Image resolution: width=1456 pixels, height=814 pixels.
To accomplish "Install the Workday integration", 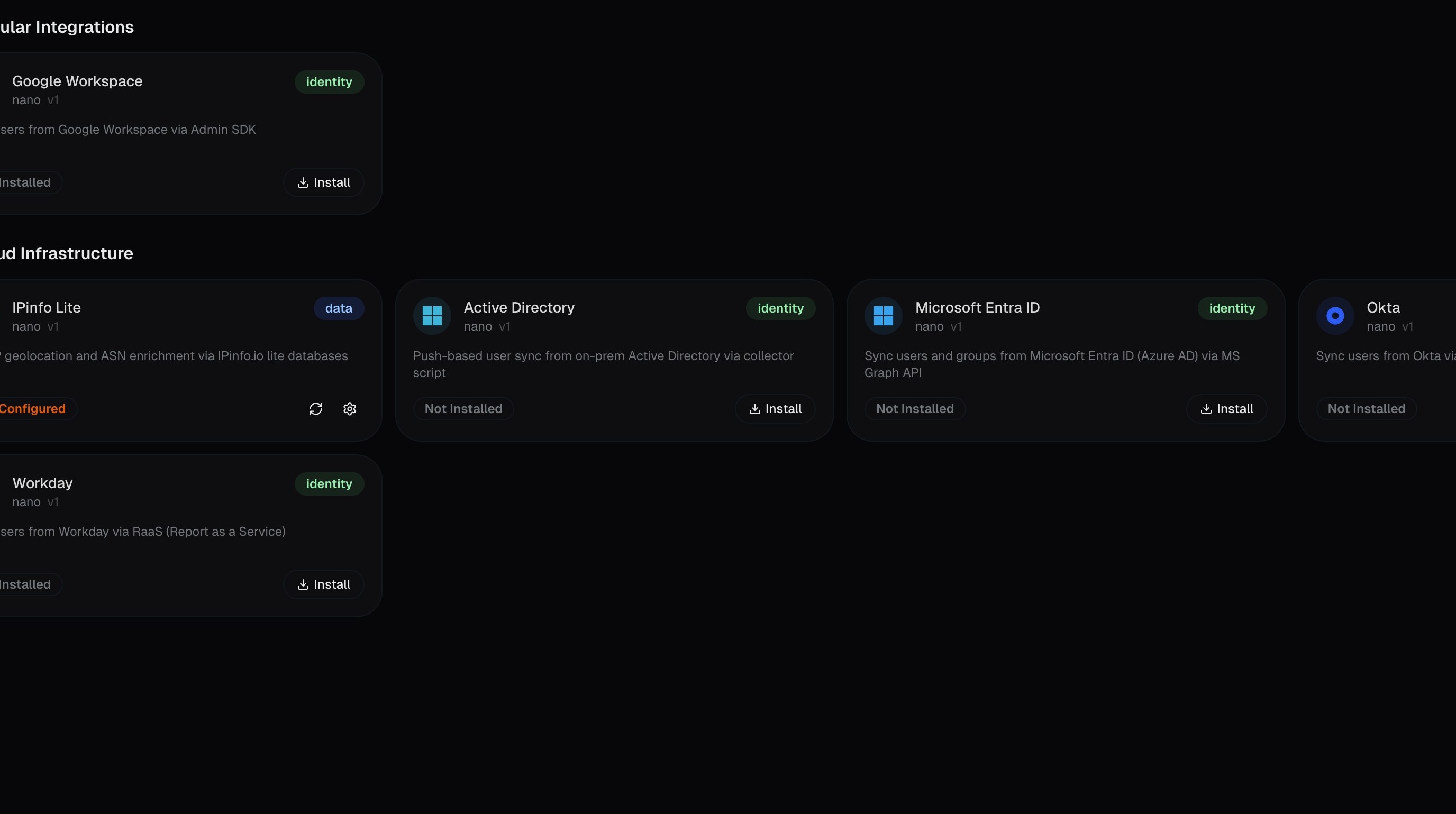I will pyautogui.click(x=323, y=584).
